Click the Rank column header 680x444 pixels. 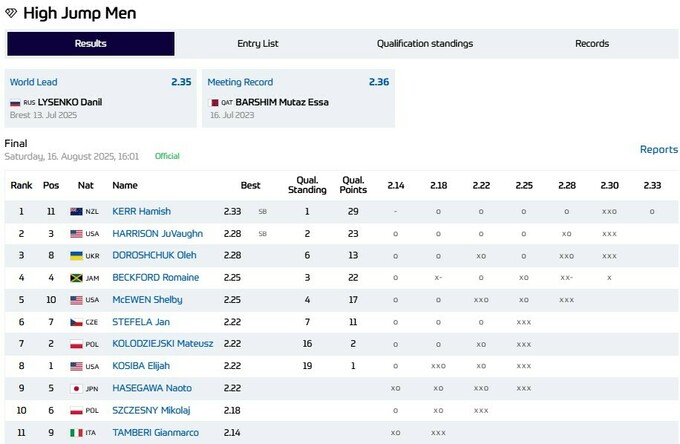click(21, 186)
